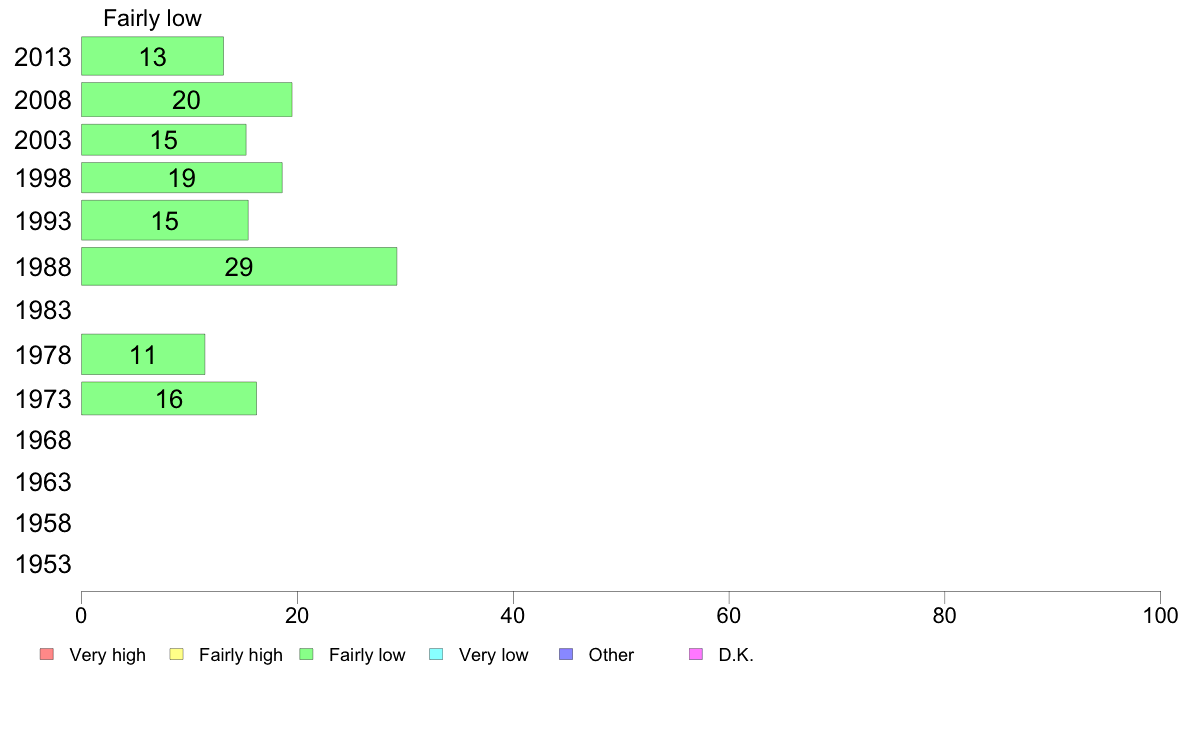Click the Very low legend label
This screenshot has width=1188, height=736.
point(493,655)
